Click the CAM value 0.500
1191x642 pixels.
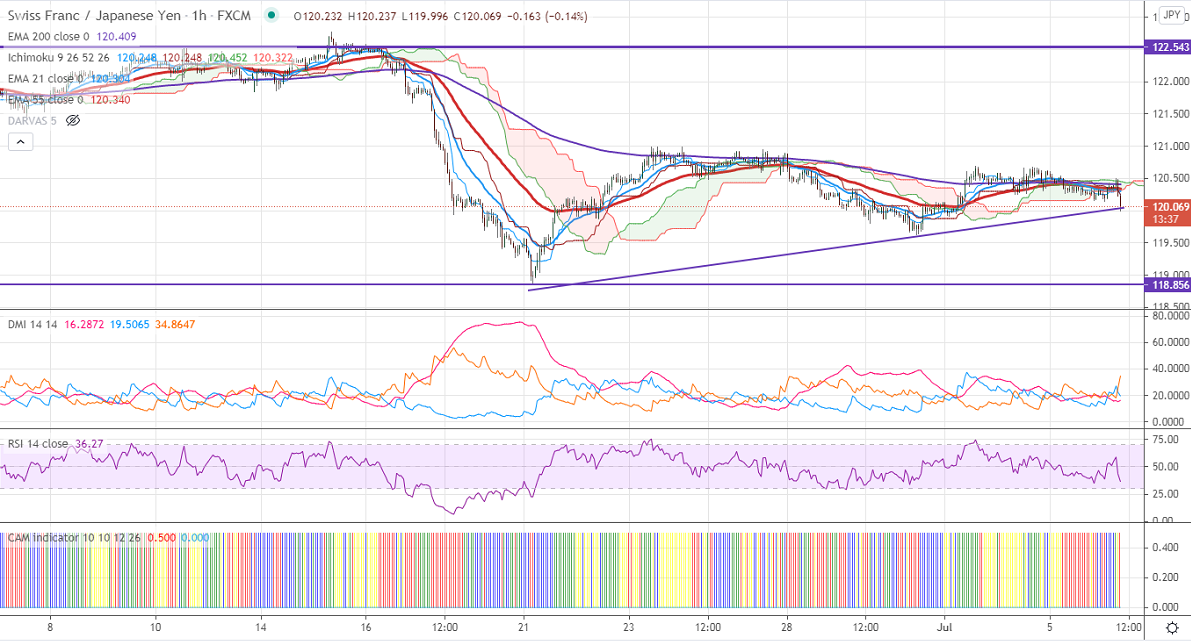161,537
